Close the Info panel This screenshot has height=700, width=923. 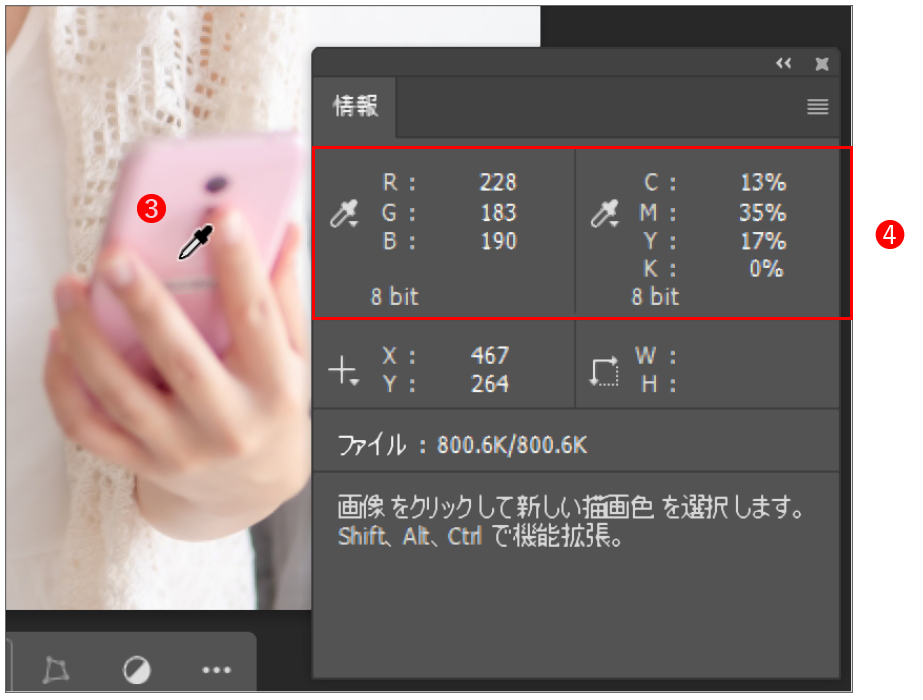click(821, 64)
